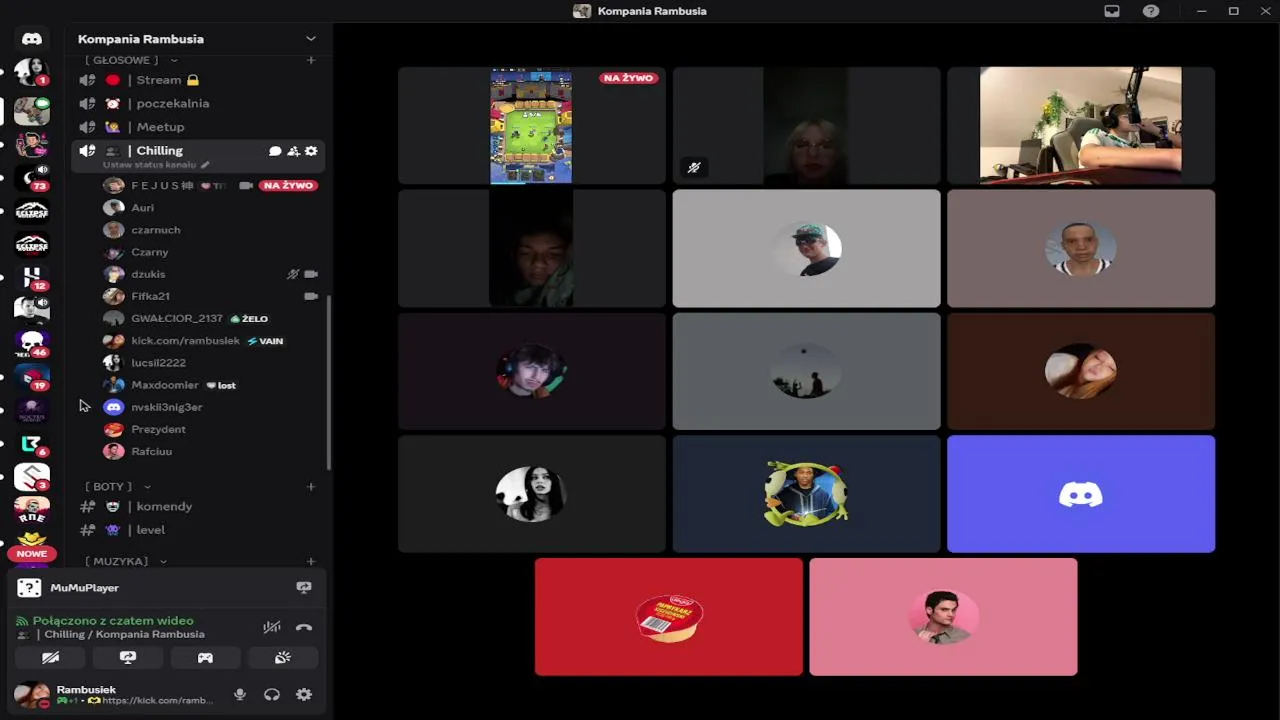Start an activity with the gamepad button
Image resolution: width=1280 pixels, height=720 pixels.
click(205, 657)
